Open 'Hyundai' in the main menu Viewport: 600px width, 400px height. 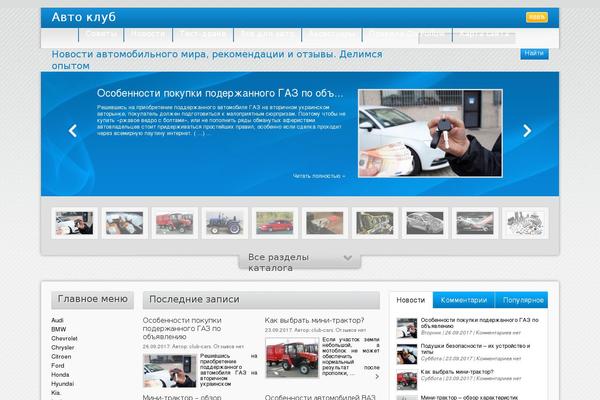click(63, 384)
